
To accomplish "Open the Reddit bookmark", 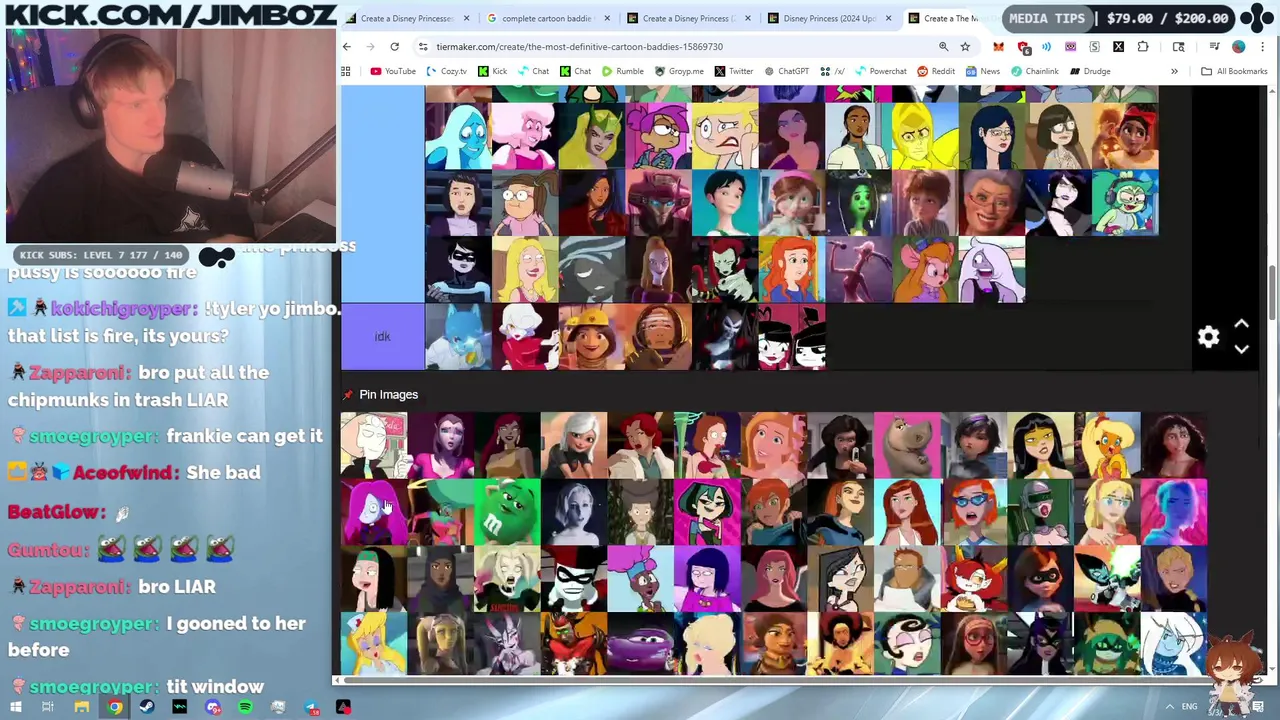I will [x=936, y=71].
